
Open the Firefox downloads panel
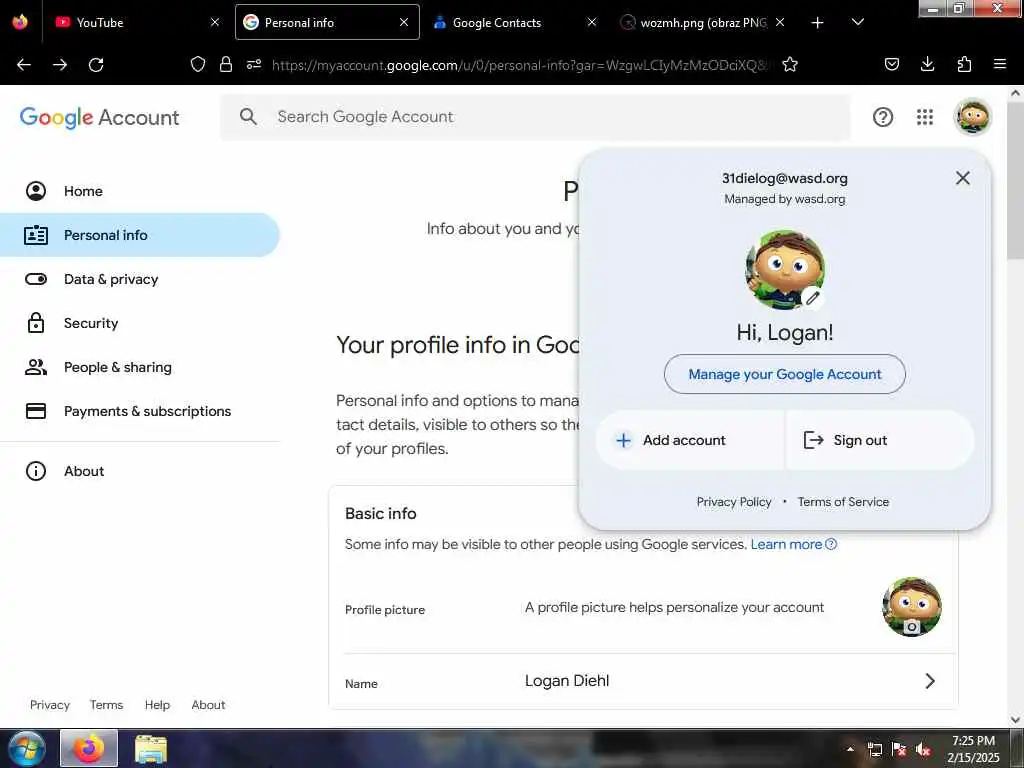927,64
